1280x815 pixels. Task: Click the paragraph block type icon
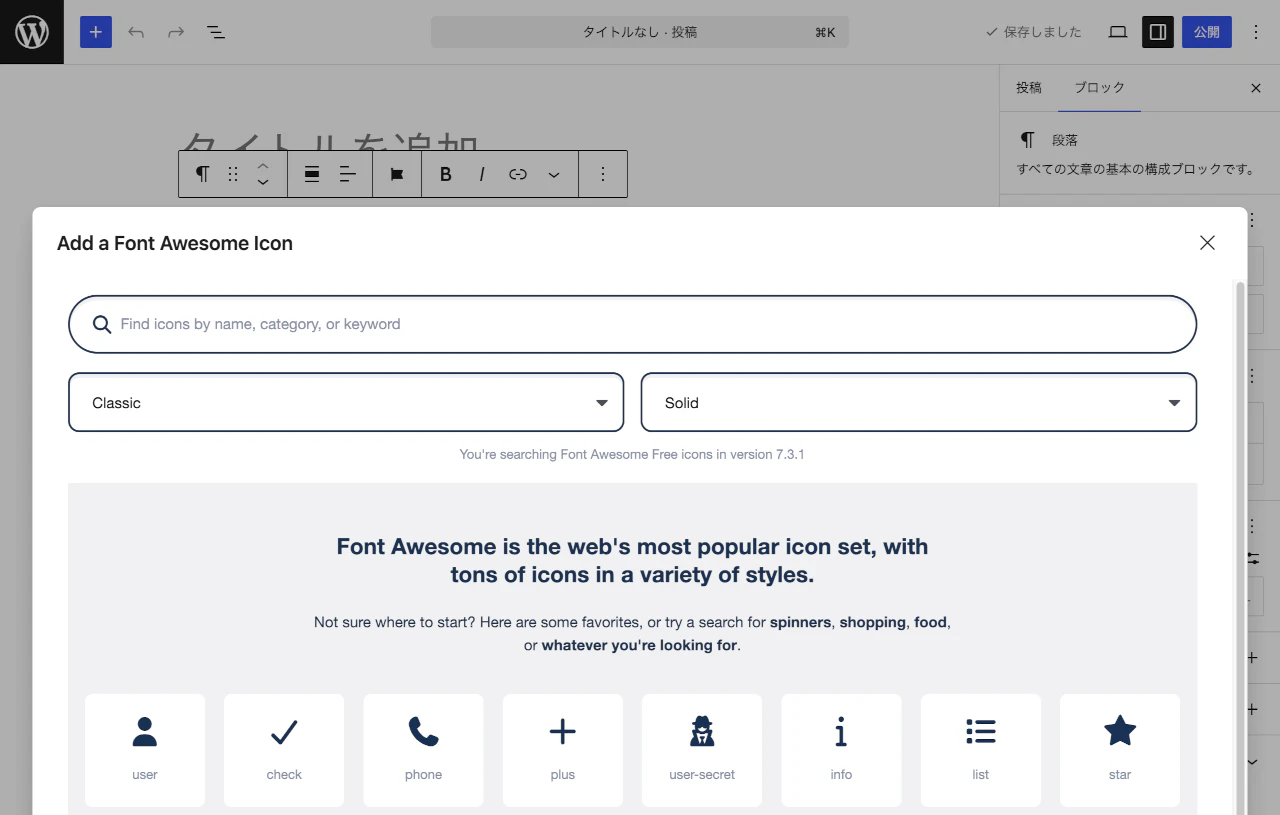202,174
